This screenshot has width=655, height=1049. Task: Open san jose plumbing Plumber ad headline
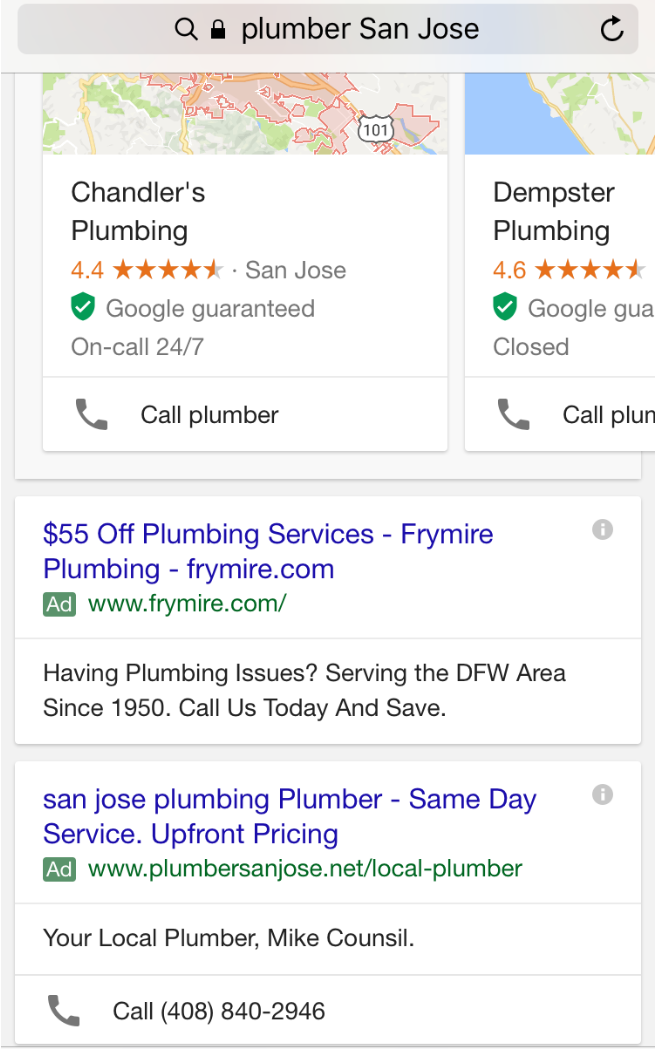pyautogui.click(x=289, y=816)
